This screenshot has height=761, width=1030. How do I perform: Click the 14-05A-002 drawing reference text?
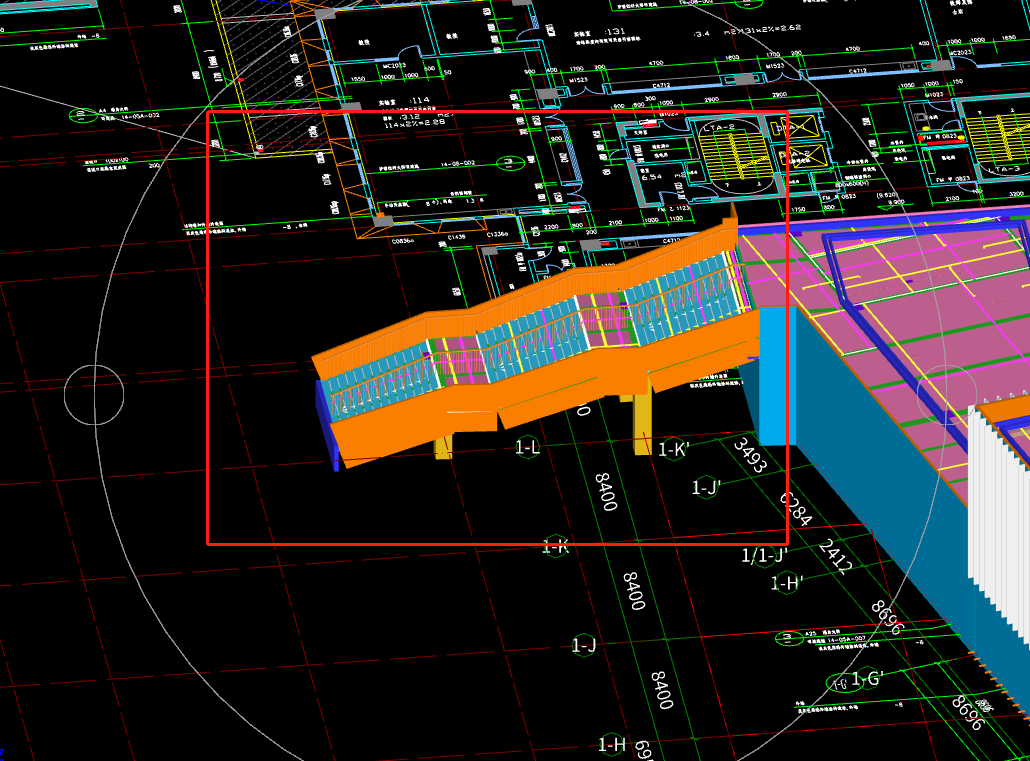pyautogui.click(x=140, y=116)
